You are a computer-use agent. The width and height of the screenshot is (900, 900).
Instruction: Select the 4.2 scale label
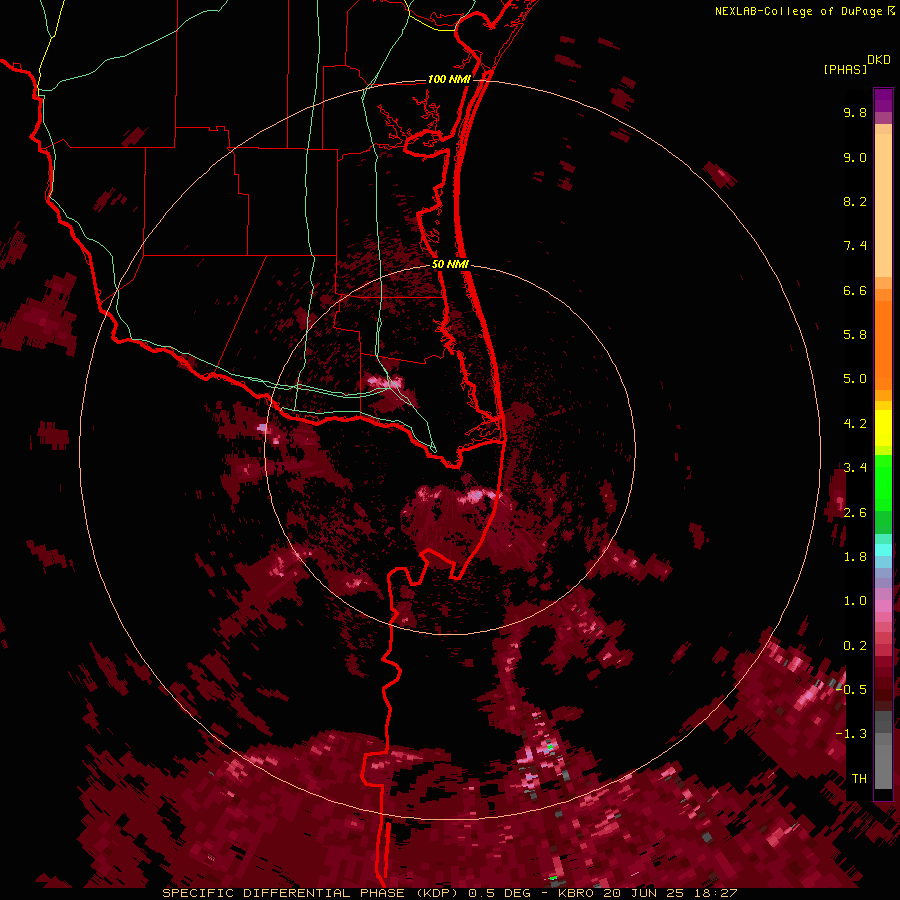coord(855,424)
